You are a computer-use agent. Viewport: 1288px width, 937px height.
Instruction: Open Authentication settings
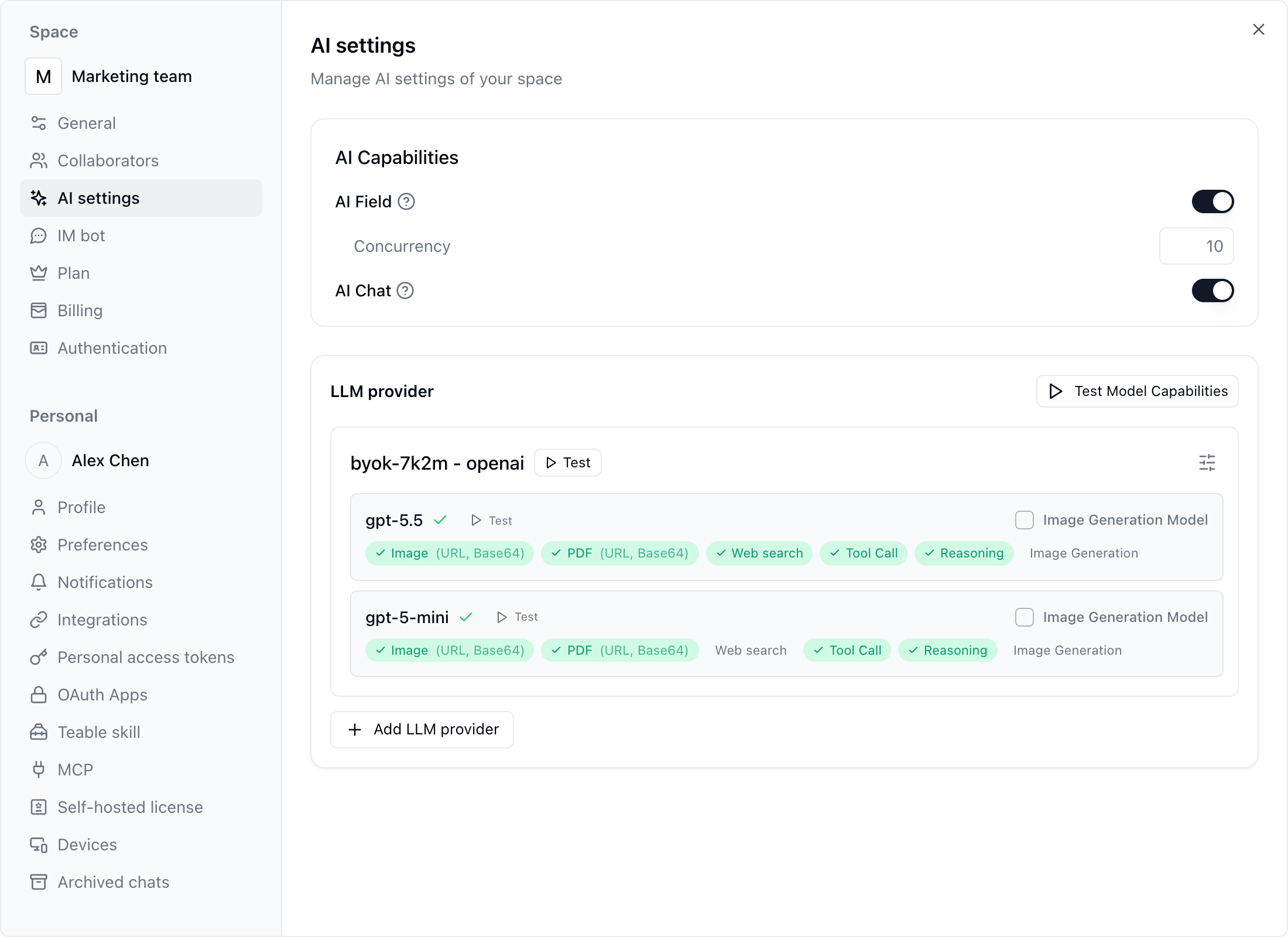click(x=141, y=348)
